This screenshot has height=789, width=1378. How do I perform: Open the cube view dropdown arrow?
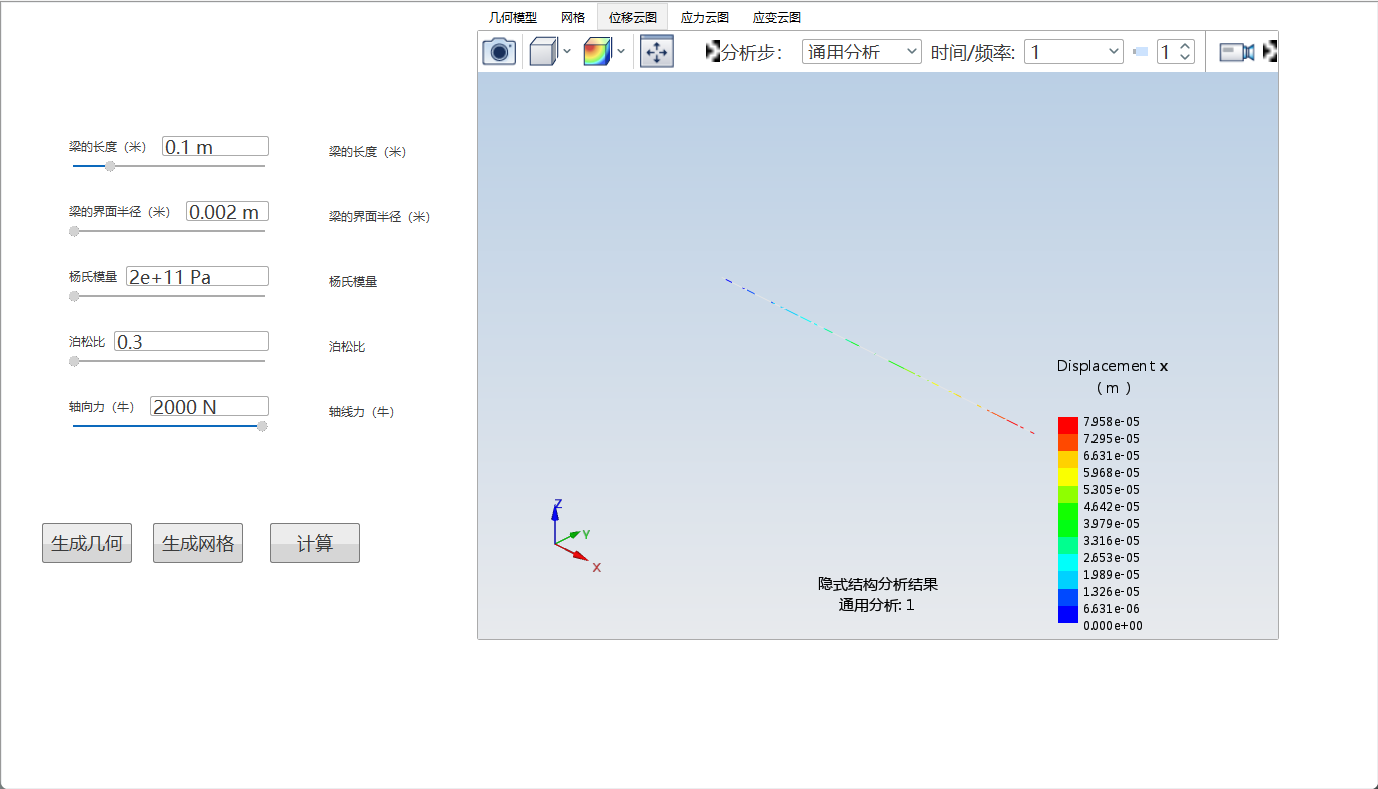point(567,51)
